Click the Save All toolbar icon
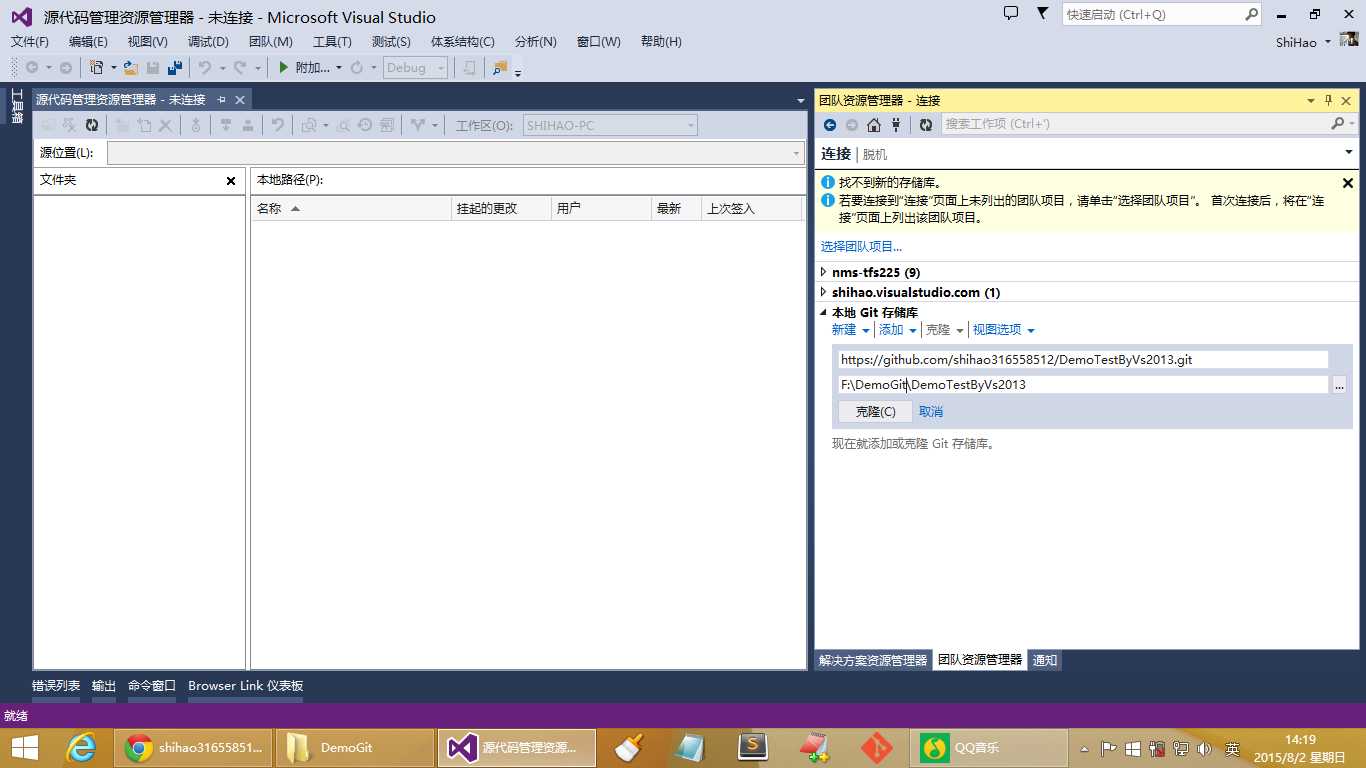 coord(175,68)
